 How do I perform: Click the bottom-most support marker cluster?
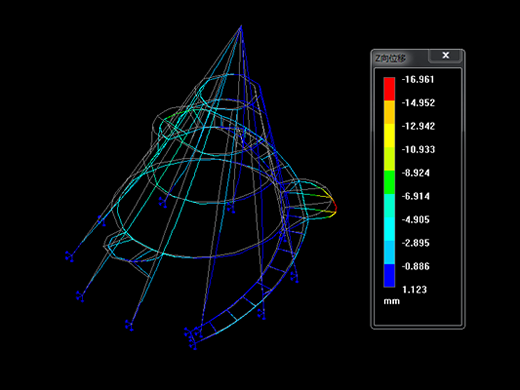click(x=191, y=338)
